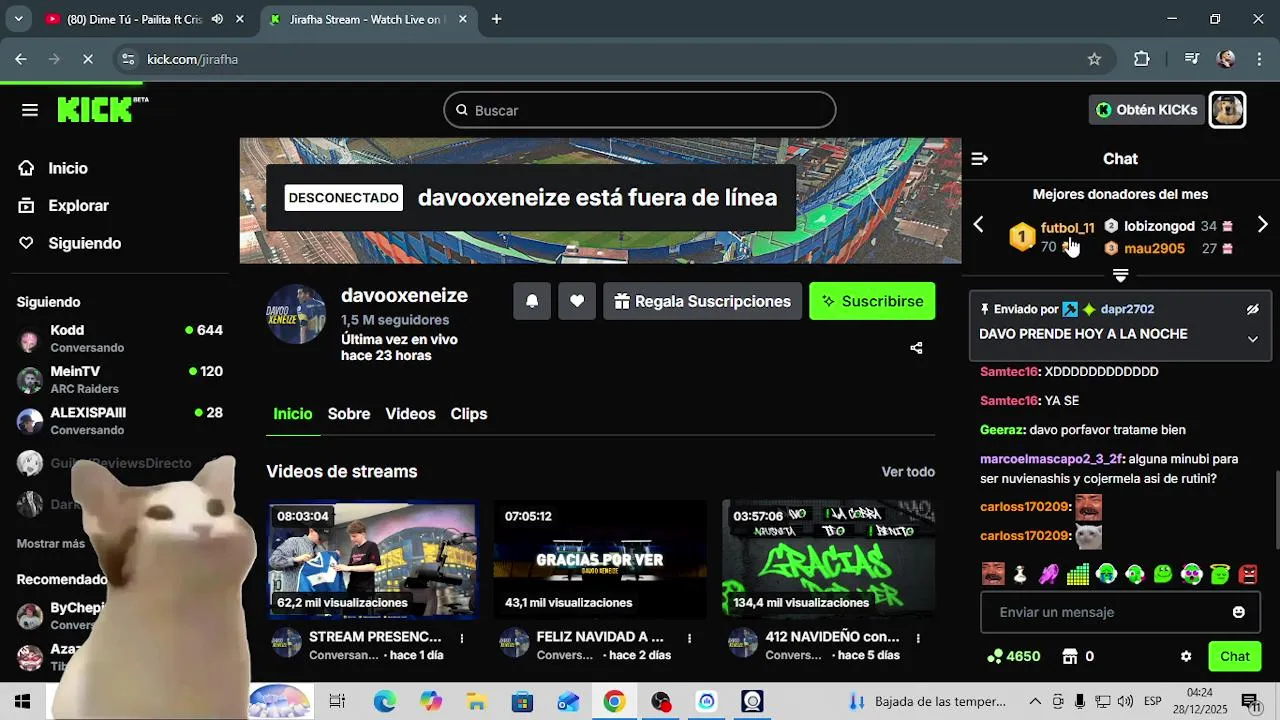Show next top donors with right arrow
This screenshot has height=720, width=1280.
(1262, 225)
